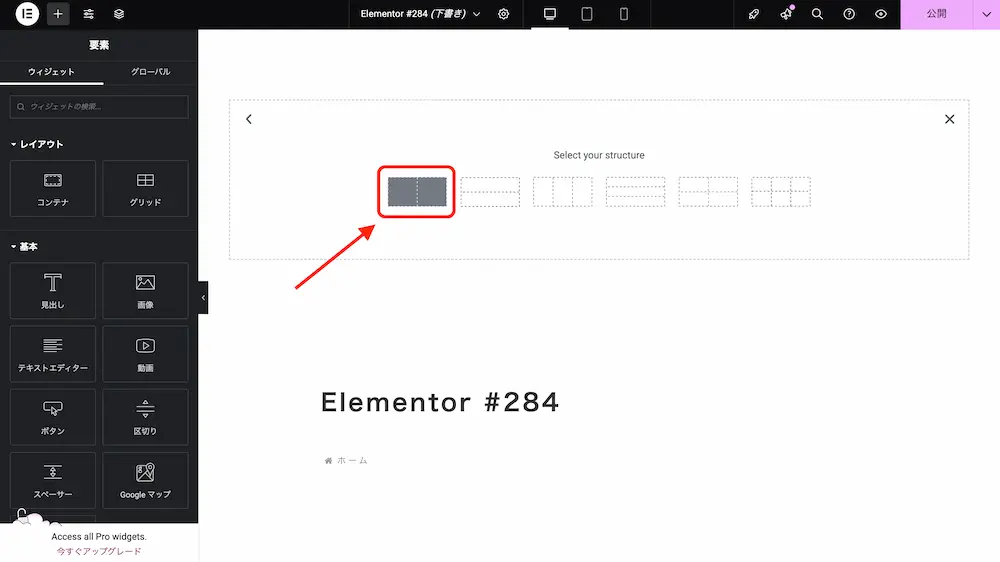Select the 動画 video widget
The height and width of the screenshot is (562, 1000).
(x=145, y=354)
